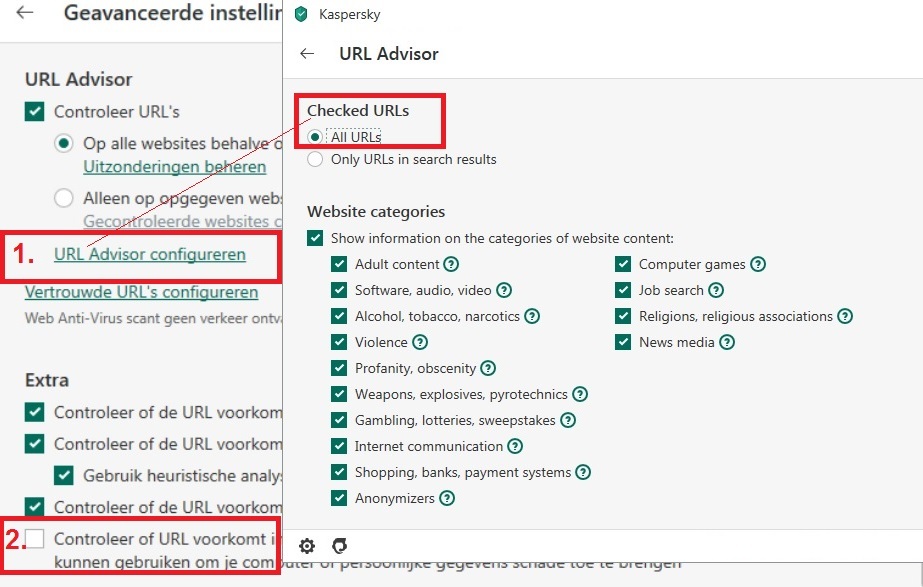The height and width of the screenshot is (587, 923).
Task: Enable the unchecked Controleer of URL voorkomt box
Action: click(x=35, y=538)
